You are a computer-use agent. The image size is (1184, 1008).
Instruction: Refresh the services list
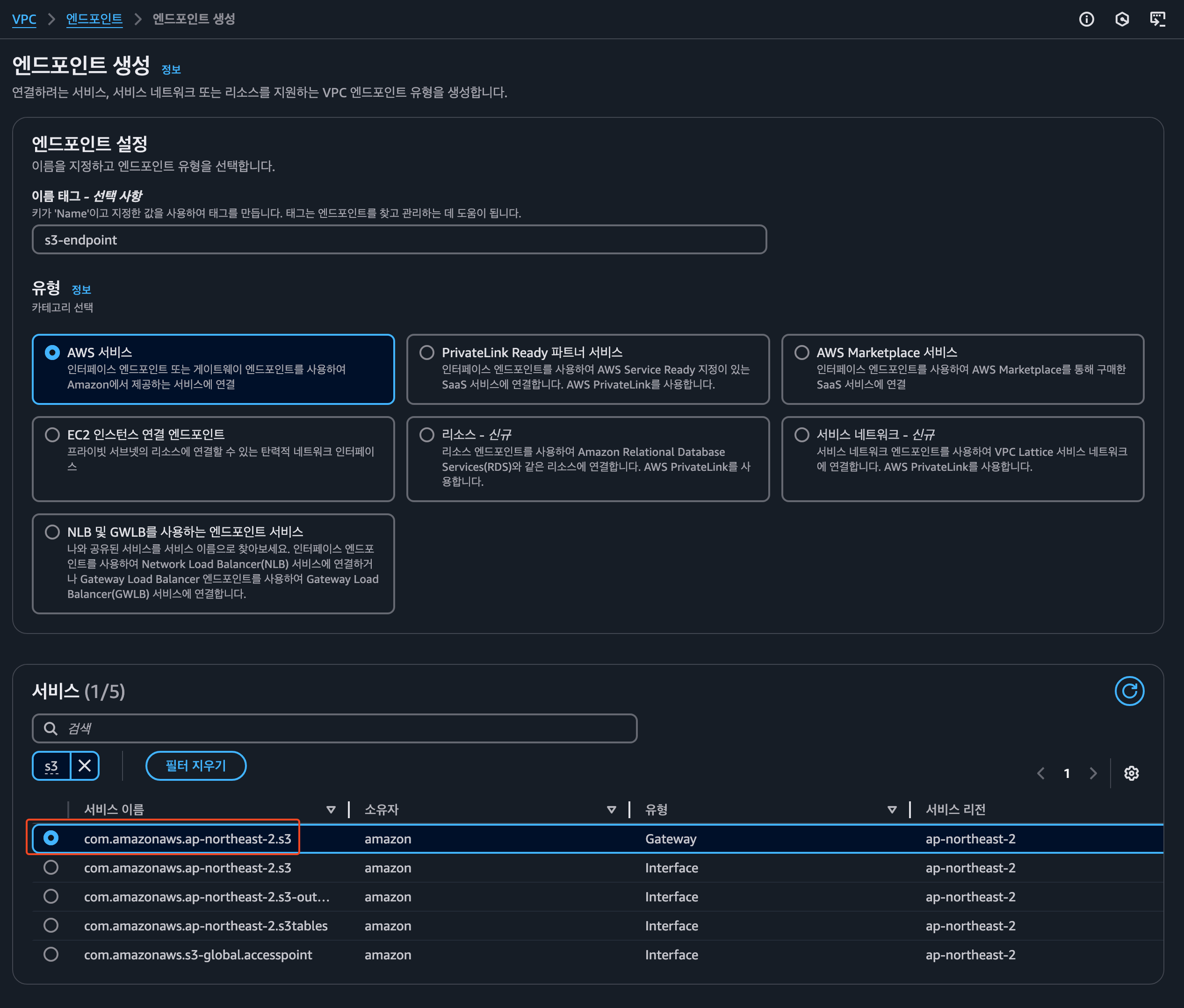pos(1129,691)
